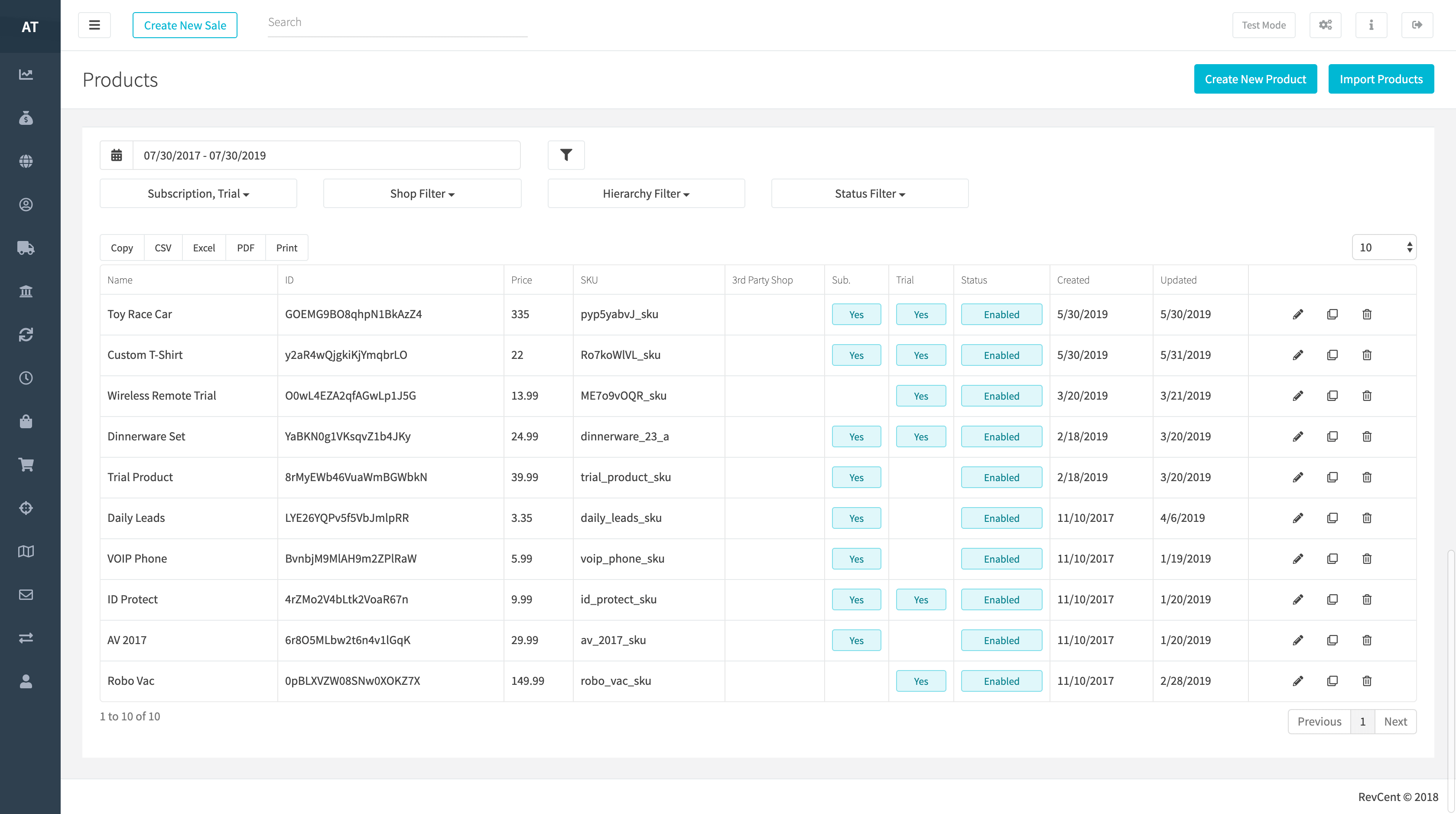Open the calendar date picker icon

pyautogui.click(x=117, y=155)
